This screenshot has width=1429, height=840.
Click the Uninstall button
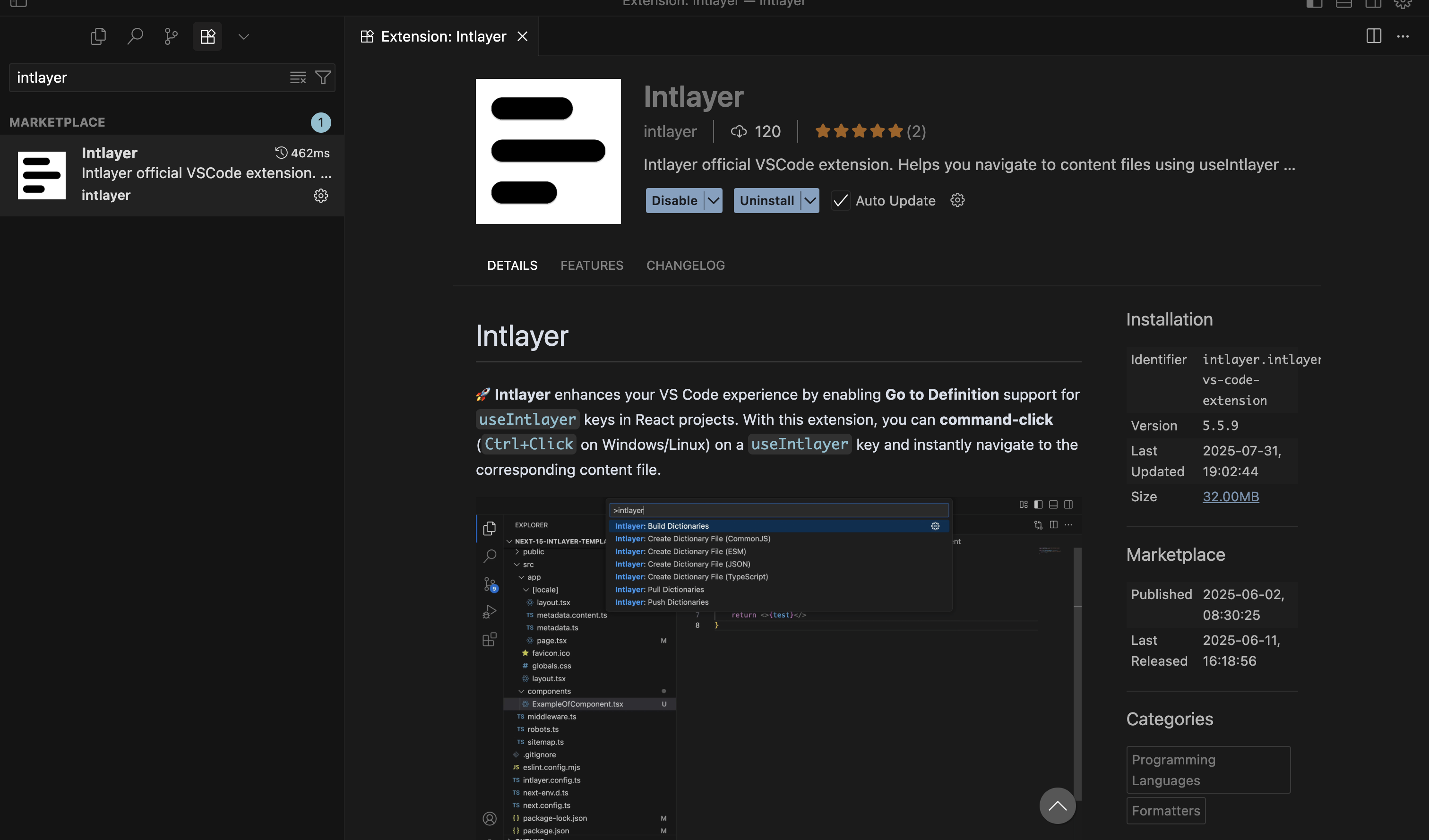pos(766,201)
